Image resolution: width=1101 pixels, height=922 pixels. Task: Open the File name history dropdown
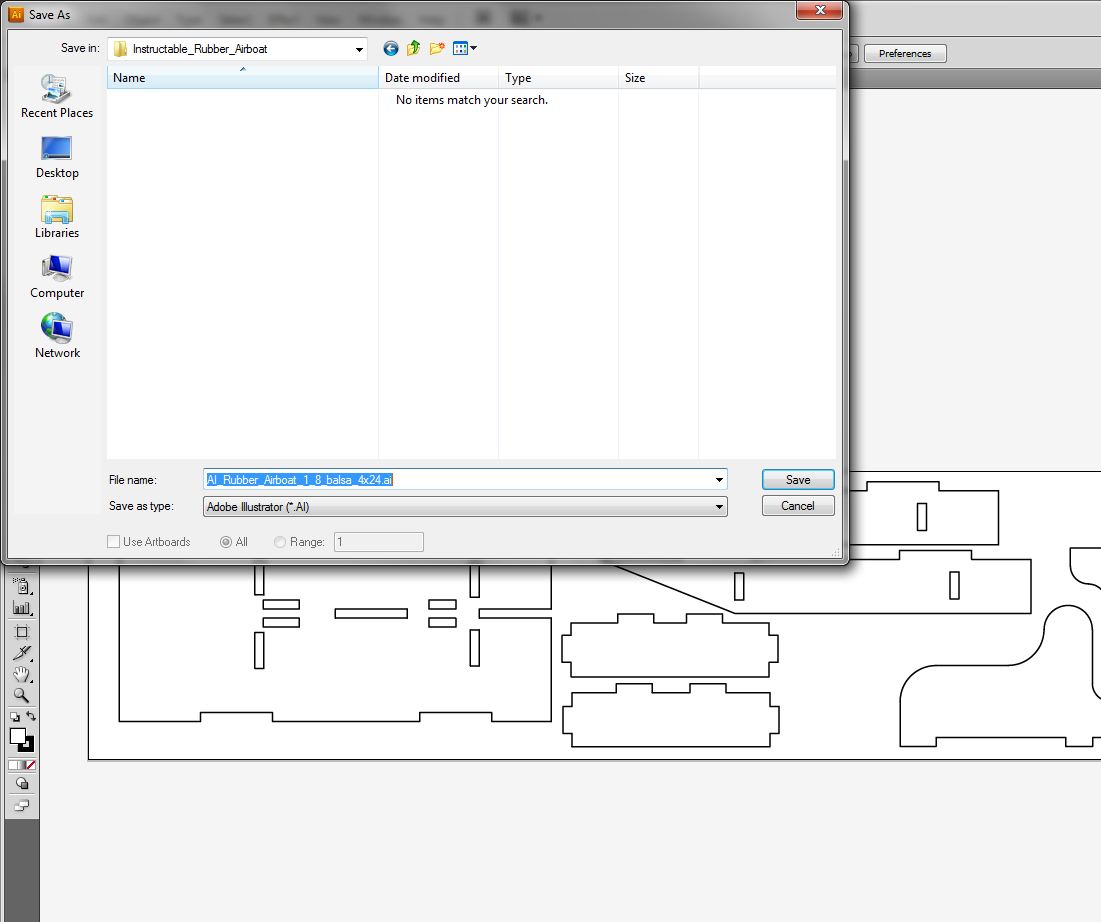[x=719, y=480]
